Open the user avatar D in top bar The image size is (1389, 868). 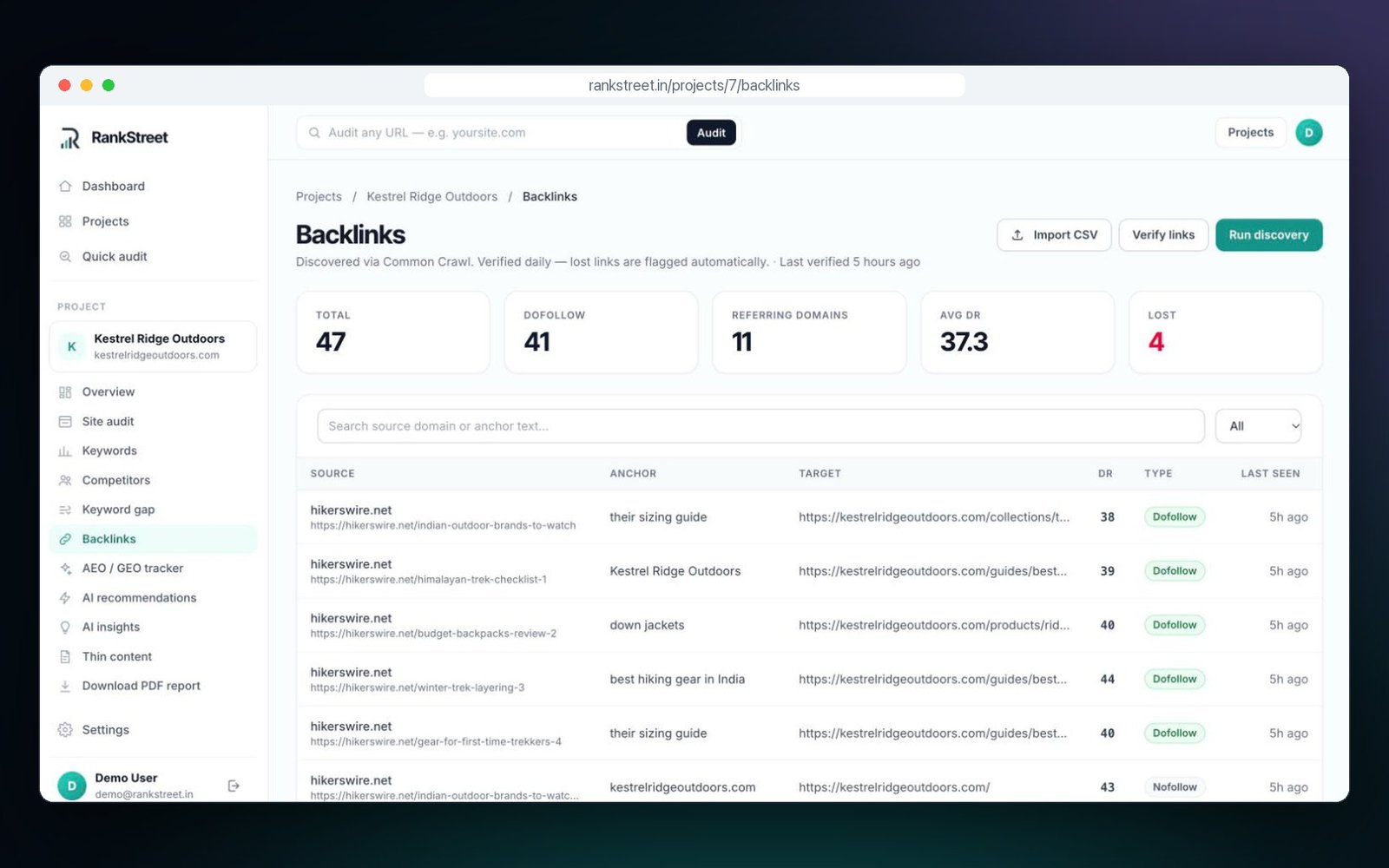pos(1309,133)
